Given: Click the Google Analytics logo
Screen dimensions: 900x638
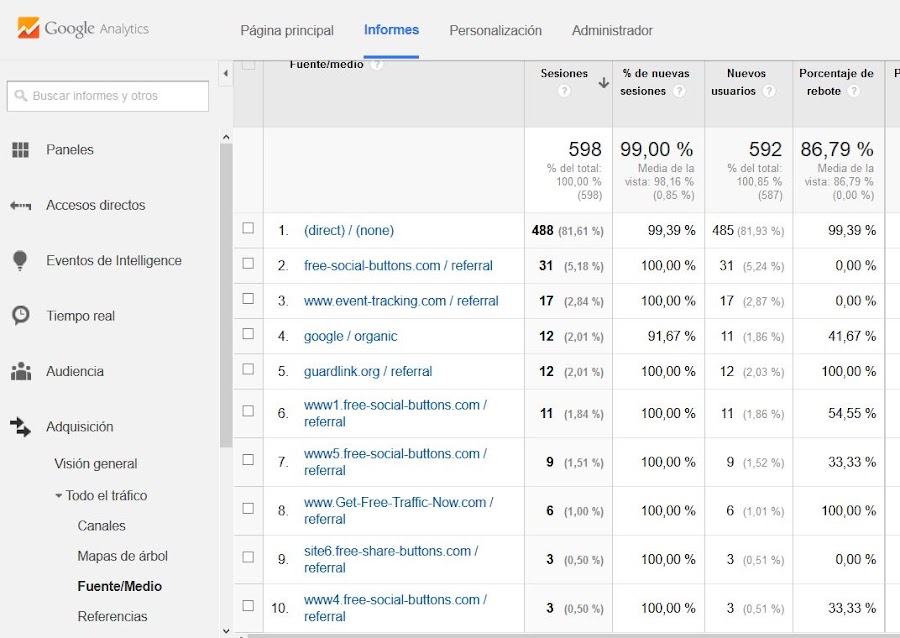Looking at the screenshot, I should (x=83, y=28).
